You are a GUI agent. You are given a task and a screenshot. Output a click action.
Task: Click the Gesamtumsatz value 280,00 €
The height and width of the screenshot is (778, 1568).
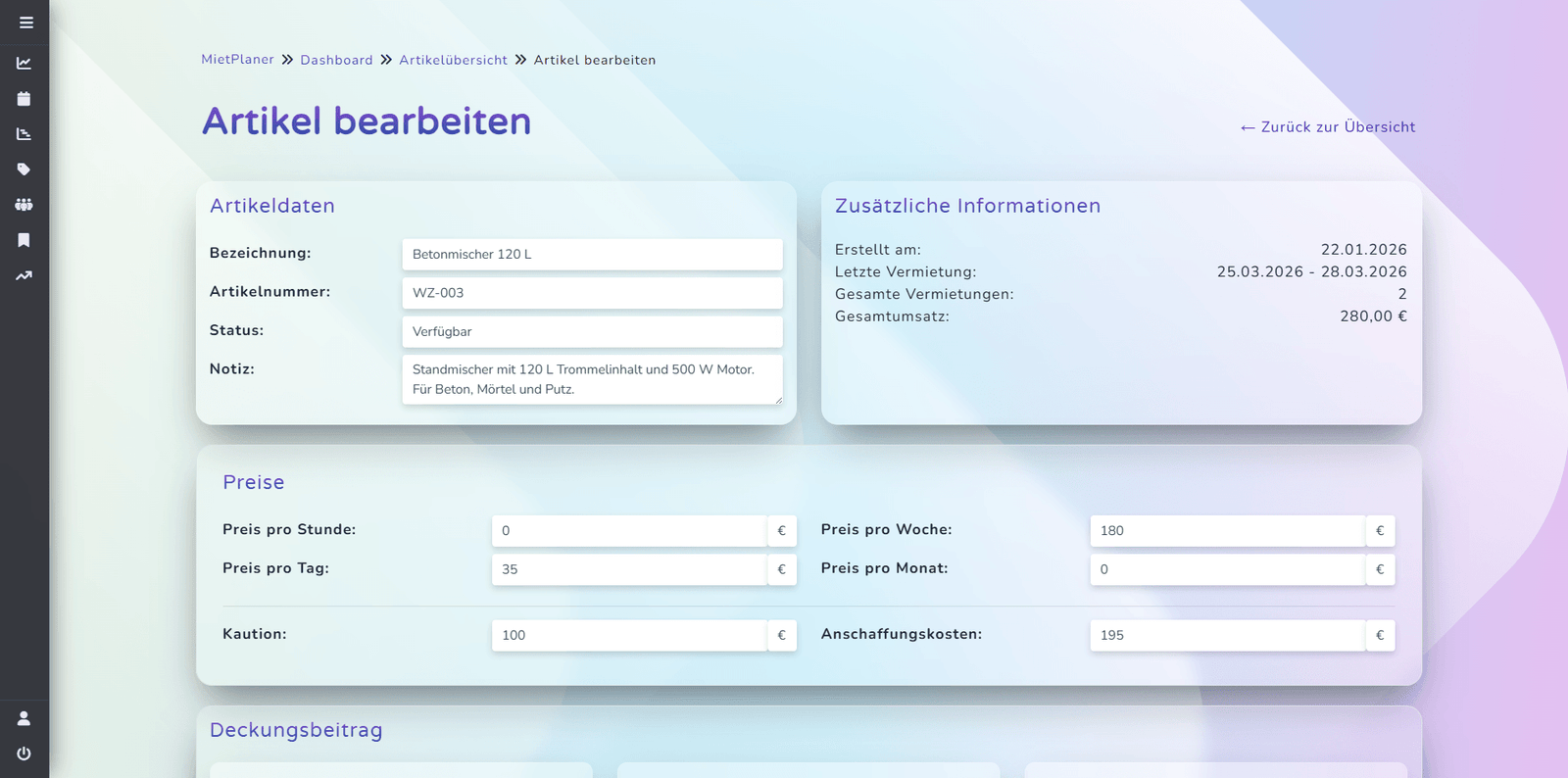pyautogui.click(x=1373, y=316)
